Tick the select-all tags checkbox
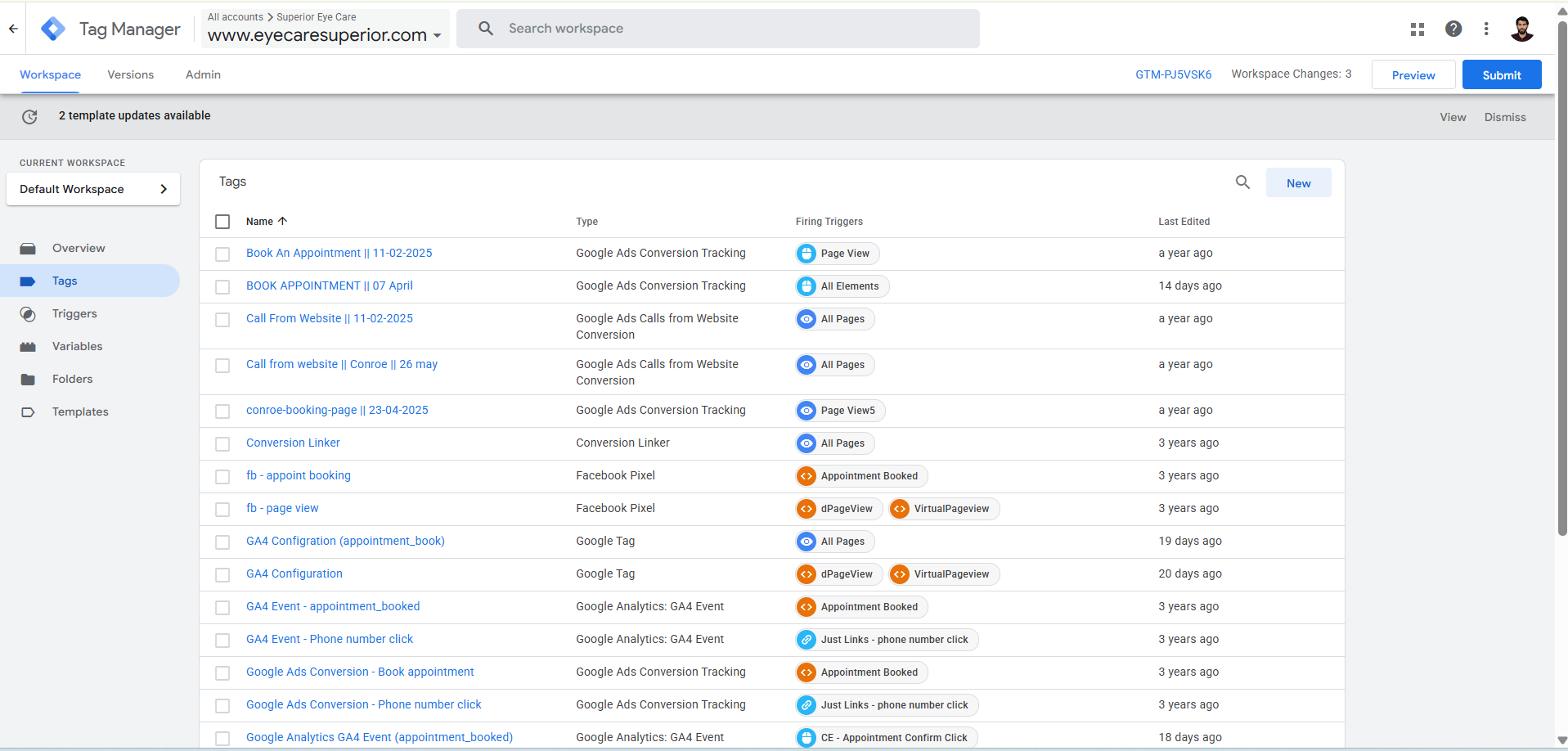 click(x=222, y=222)
